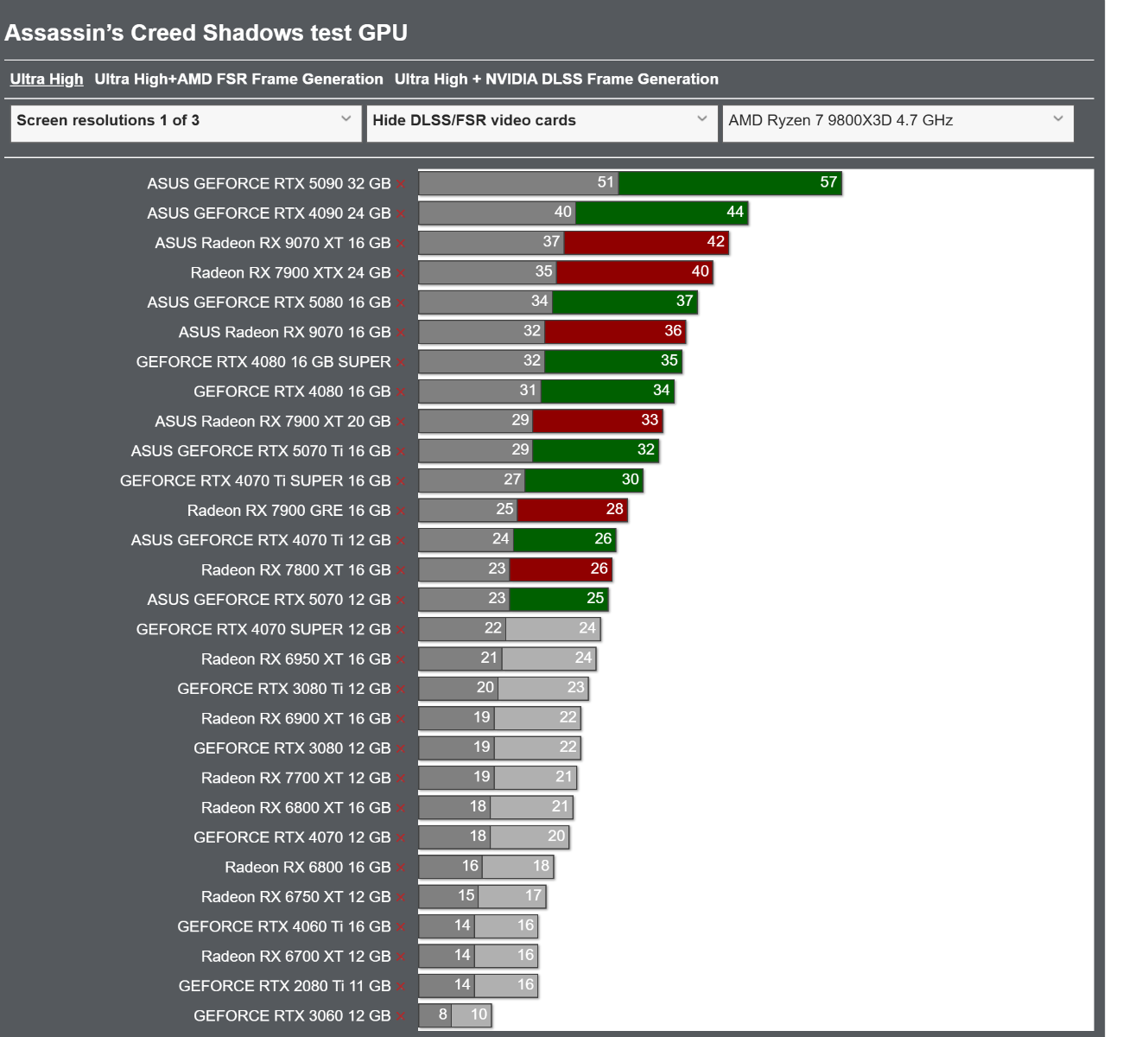Select the Ultra High tab
The height and width of the screenshot is (1037, 1148).
[47, 80]
